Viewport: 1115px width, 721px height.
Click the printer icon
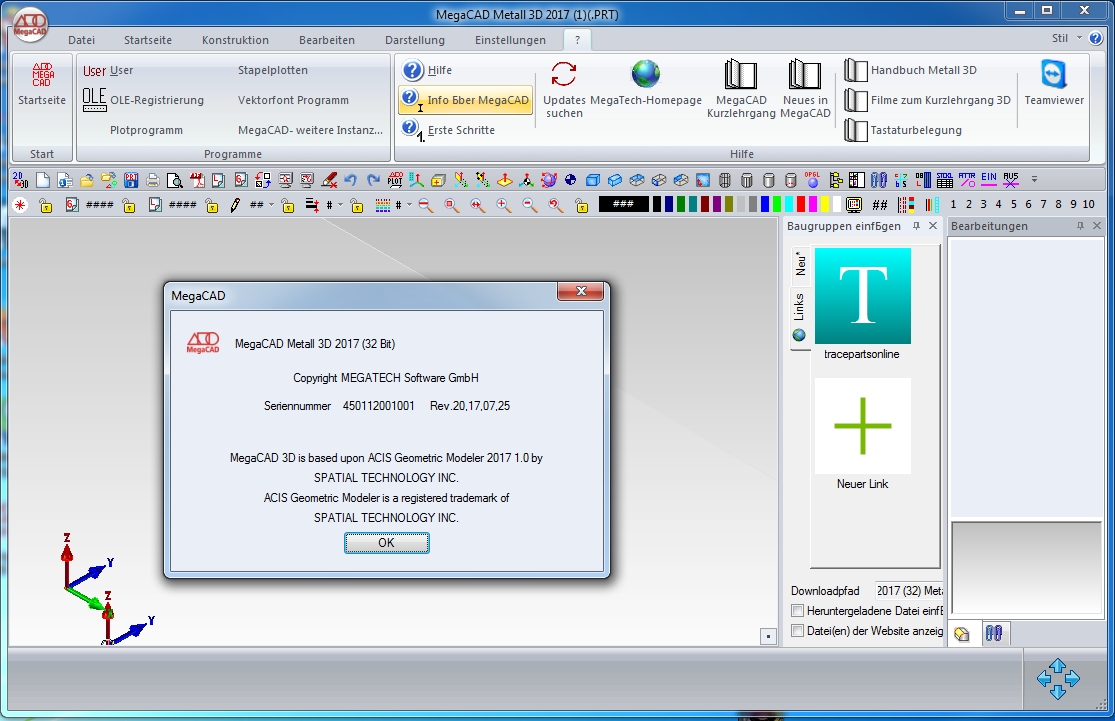(152, 180)
